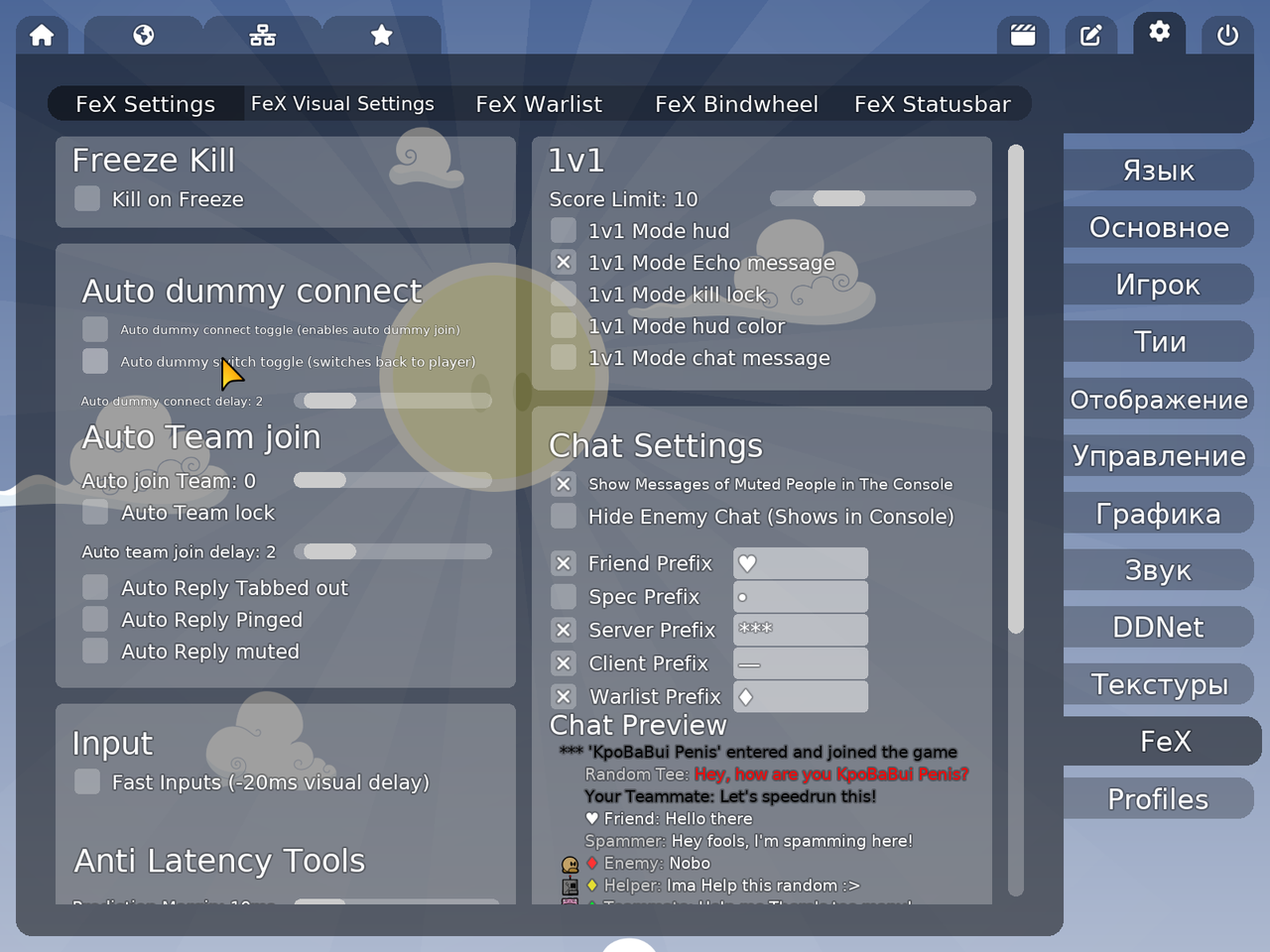1270x952 pixels.
Task: Switch to FeX Settings tab
Action: (x=145, y=104)
